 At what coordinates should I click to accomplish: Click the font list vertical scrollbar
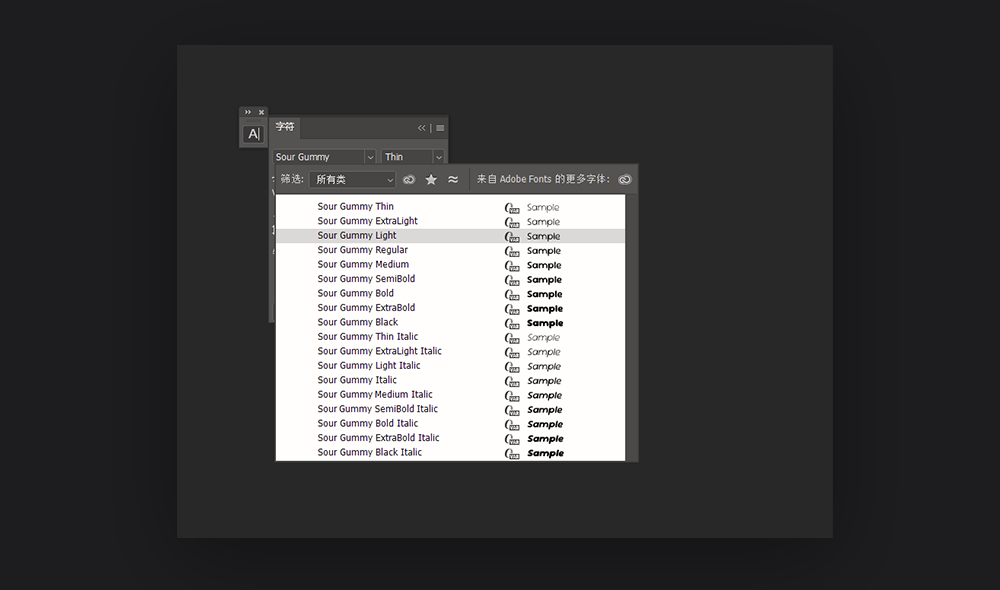[x=631, y=327]
